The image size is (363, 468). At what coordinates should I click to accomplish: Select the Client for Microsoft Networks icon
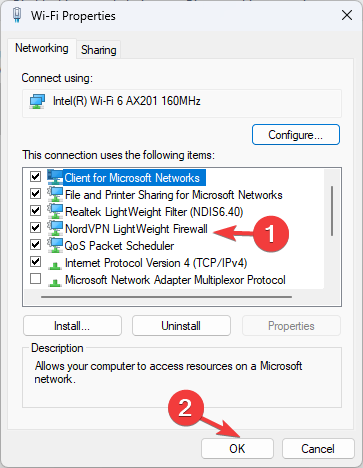pos(55,177)
